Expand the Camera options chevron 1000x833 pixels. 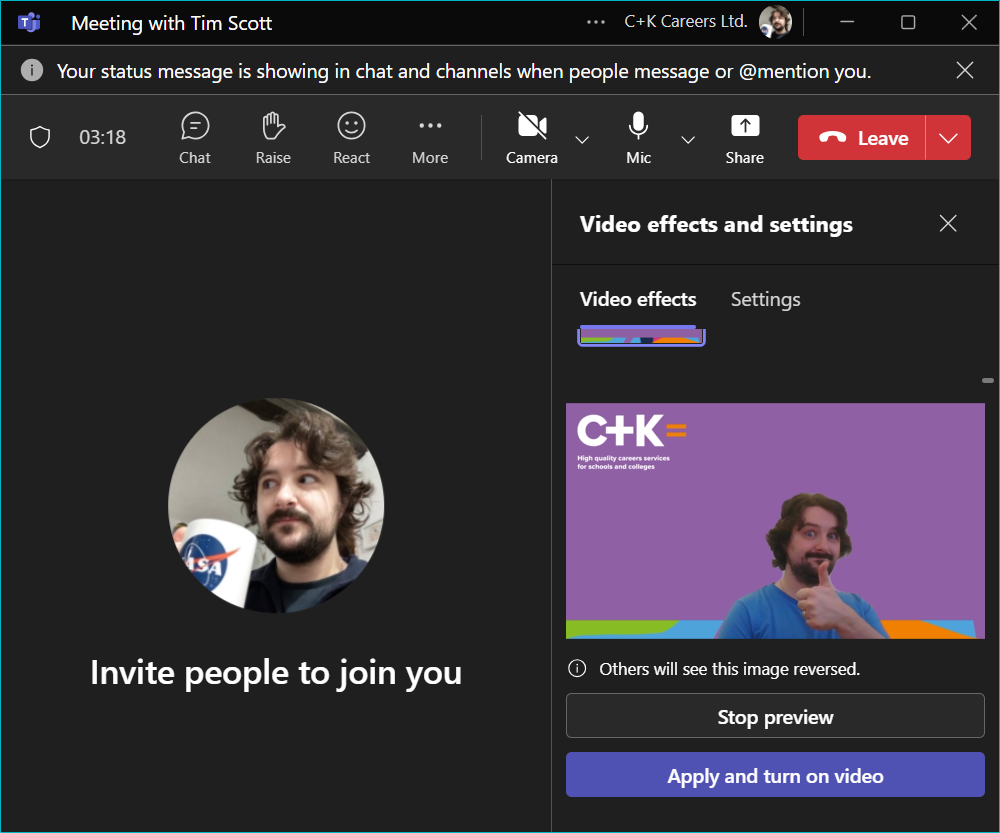tap(582, 140)
